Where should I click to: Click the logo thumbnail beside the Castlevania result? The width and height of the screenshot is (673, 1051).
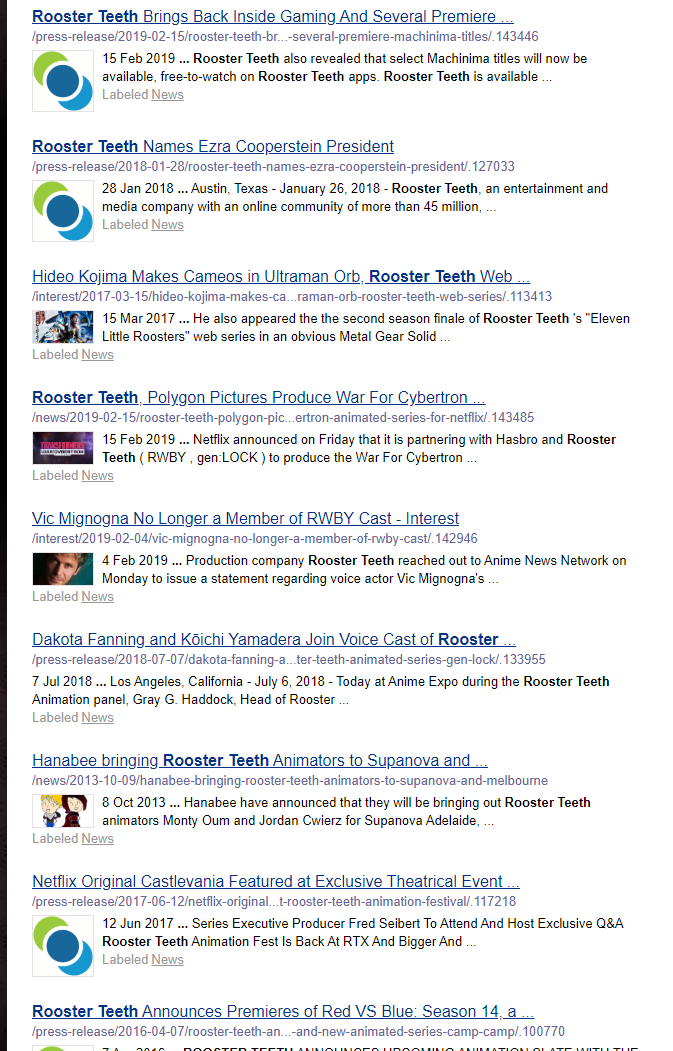tap(63, 945)
